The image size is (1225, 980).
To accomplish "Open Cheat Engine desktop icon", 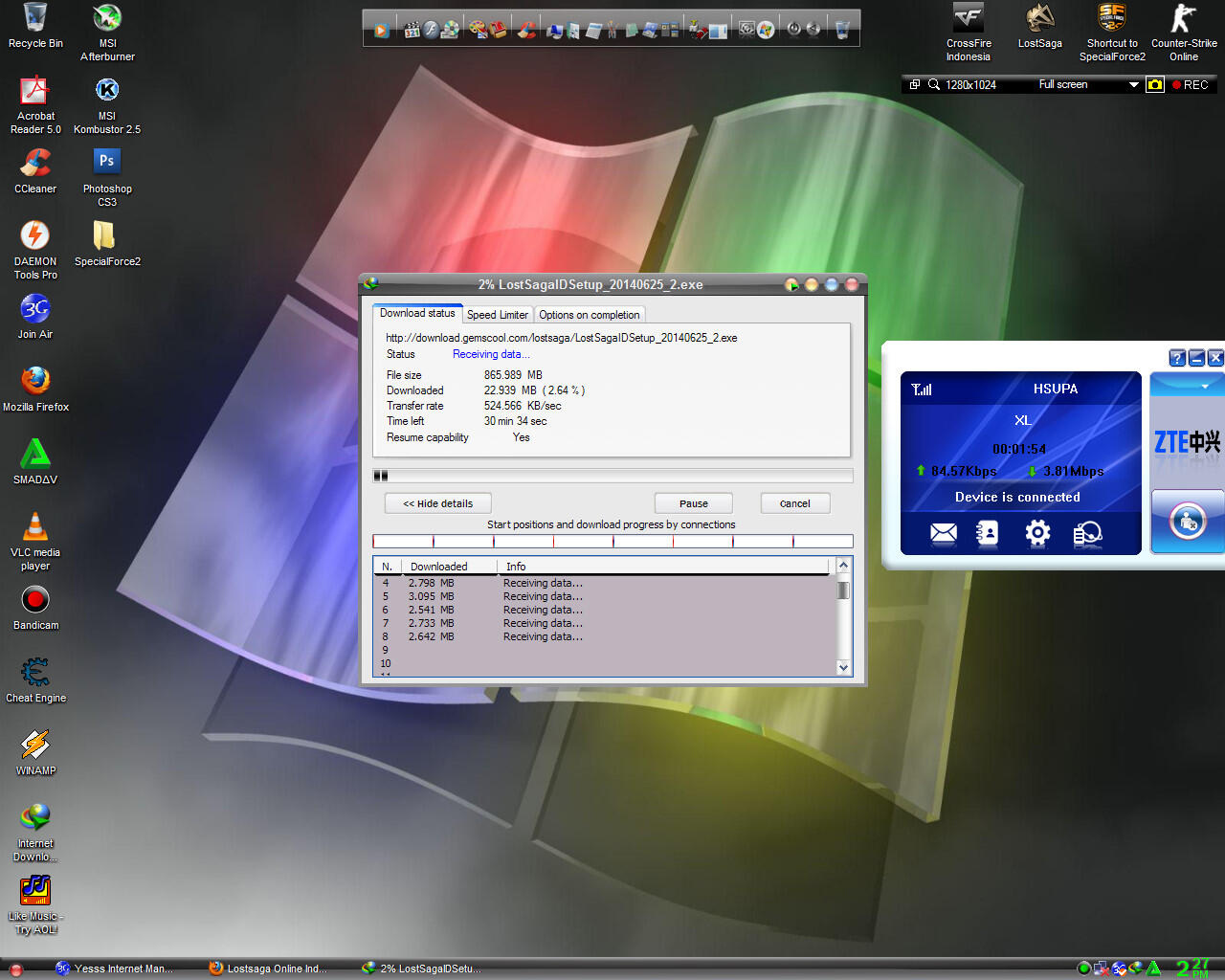I will (35, 674).
